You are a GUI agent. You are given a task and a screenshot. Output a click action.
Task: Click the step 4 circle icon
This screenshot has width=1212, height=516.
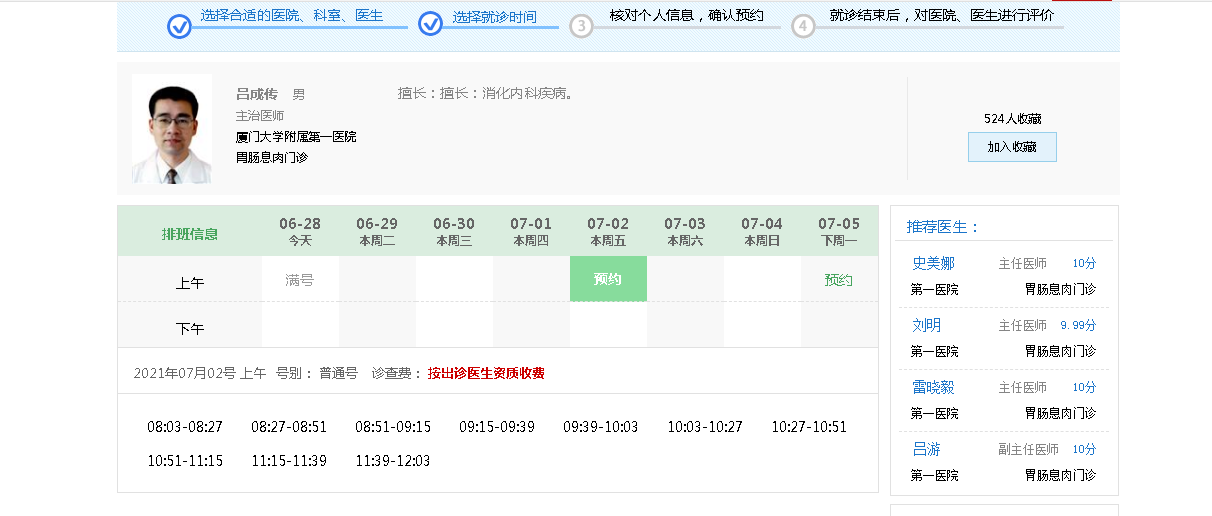click(803, 26)
